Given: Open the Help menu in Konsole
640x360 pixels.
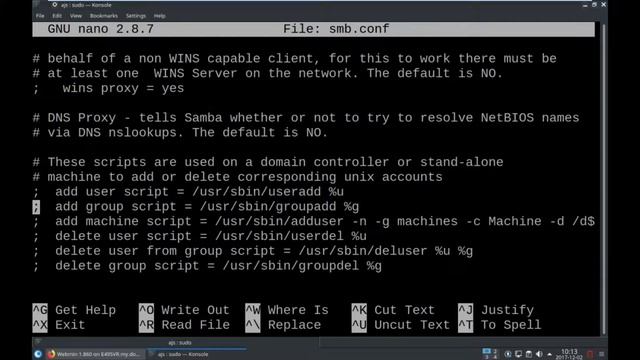Looking at the screenshot, I should tap(160, 16).
